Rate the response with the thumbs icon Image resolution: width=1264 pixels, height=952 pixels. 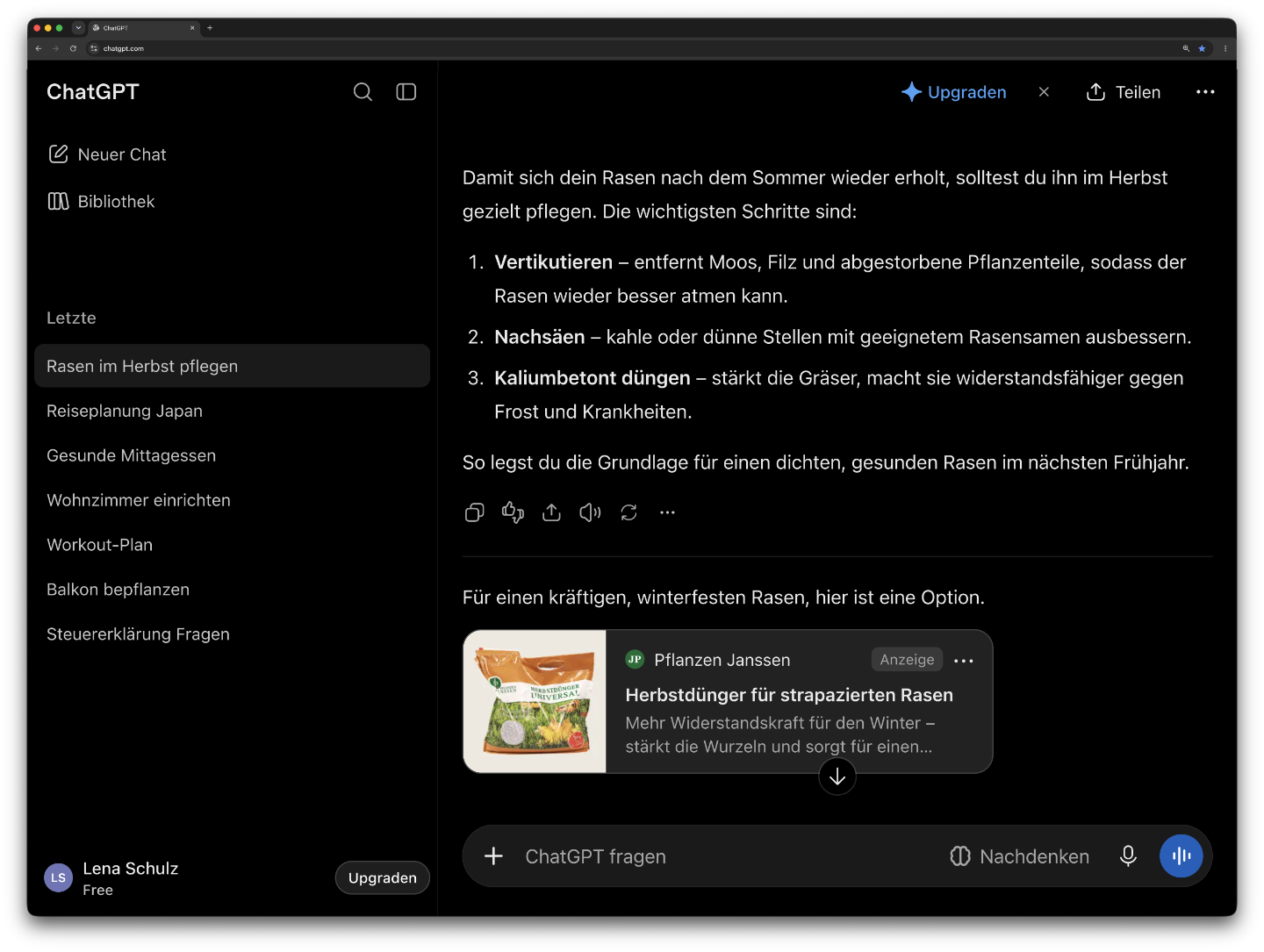coord(513,512)
